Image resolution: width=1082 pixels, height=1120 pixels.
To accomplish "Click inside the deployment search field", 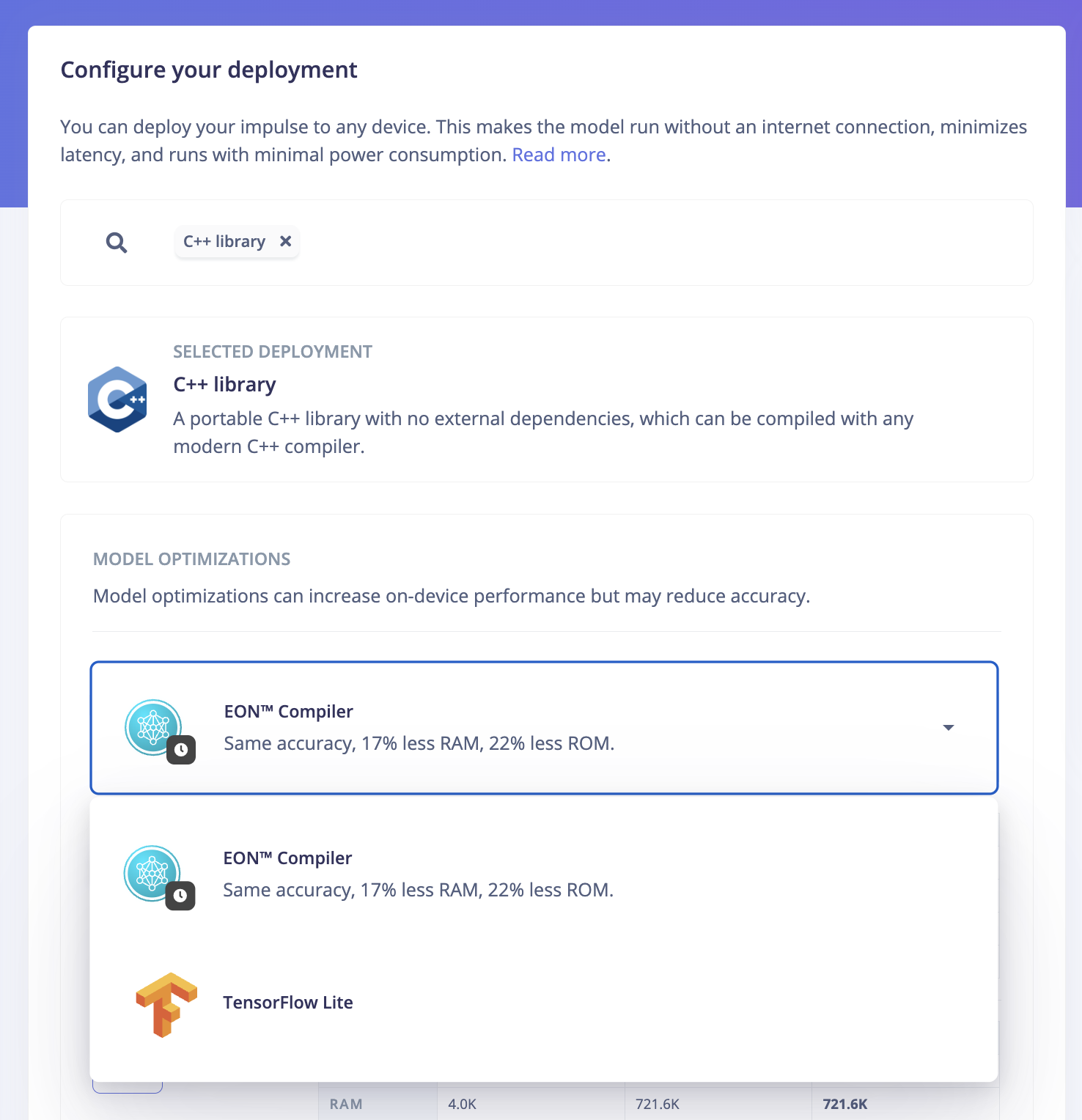I will tap(623, 243).
